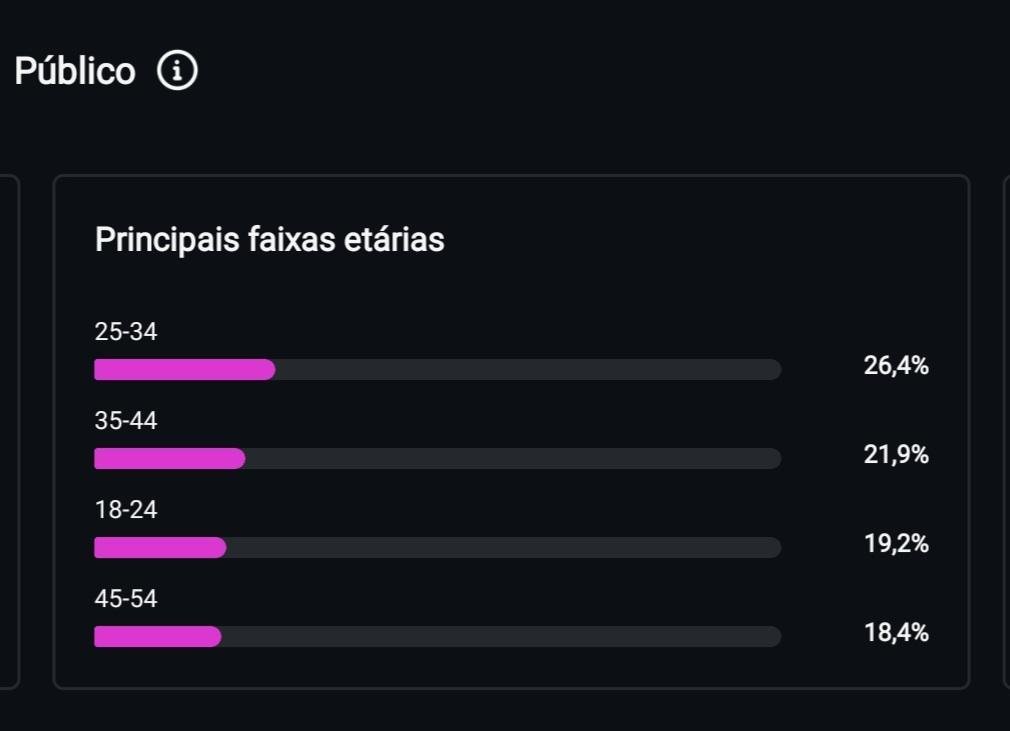Click the 21,9% percentage value
The image size is (1010, 731).
pyautogui.click(x=896, y=455)
